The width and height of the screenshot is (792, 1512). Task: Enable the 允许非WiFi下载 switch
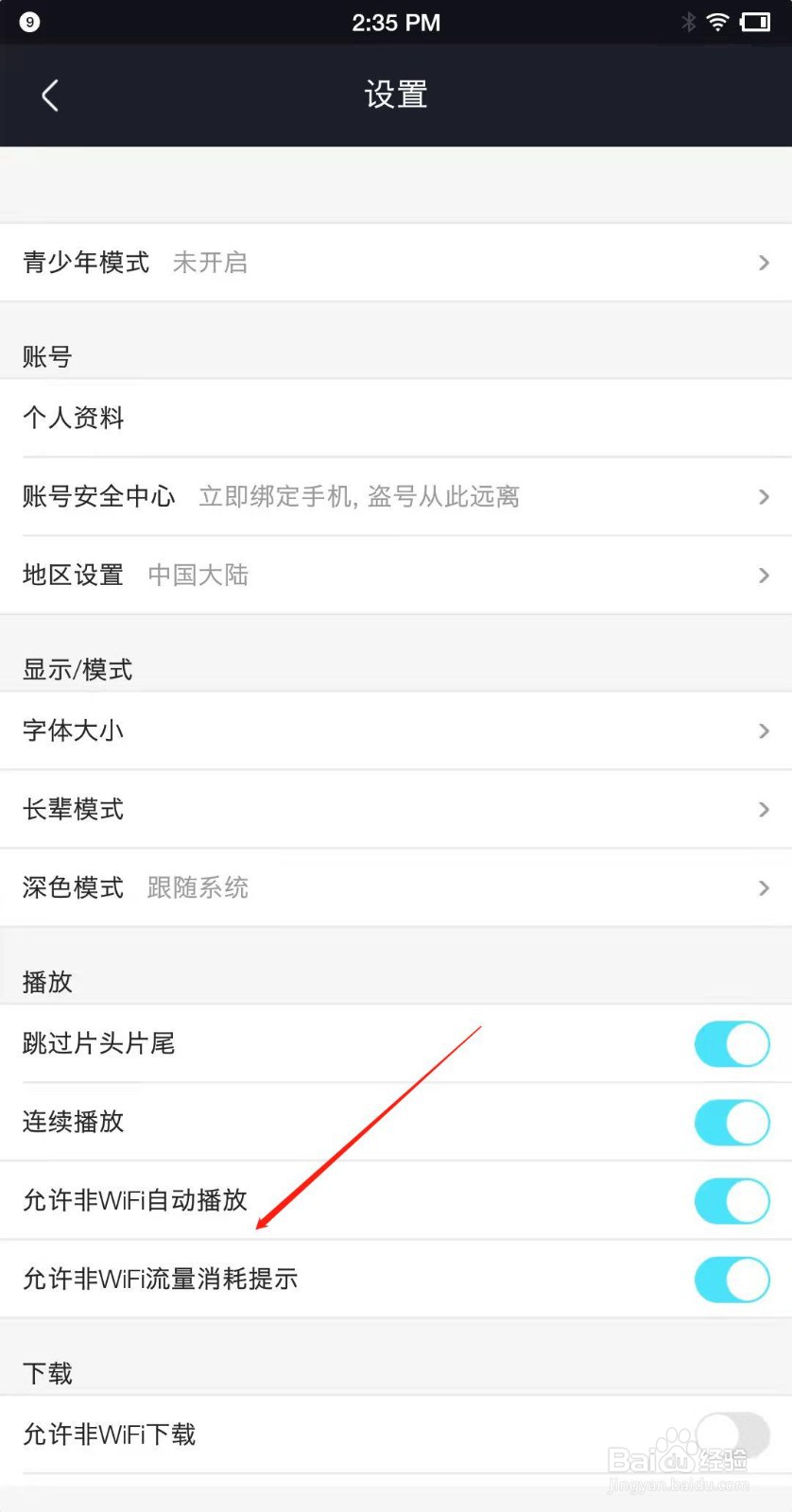(732, 1435)
